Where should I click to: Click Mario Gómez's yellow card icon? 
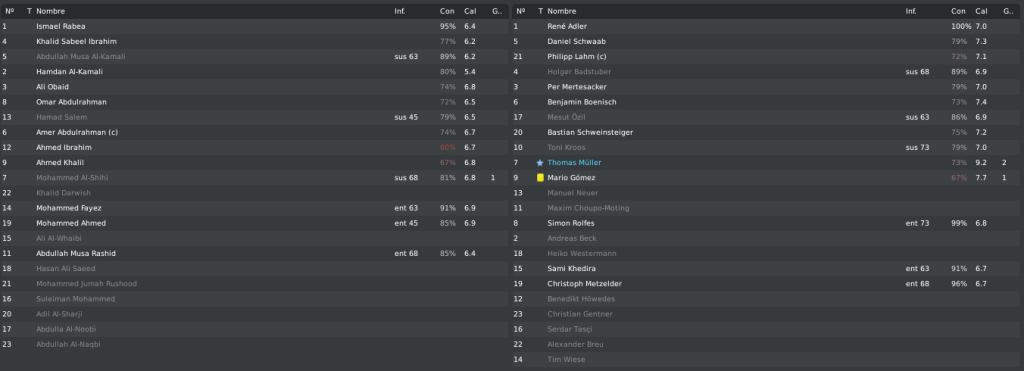540,178
